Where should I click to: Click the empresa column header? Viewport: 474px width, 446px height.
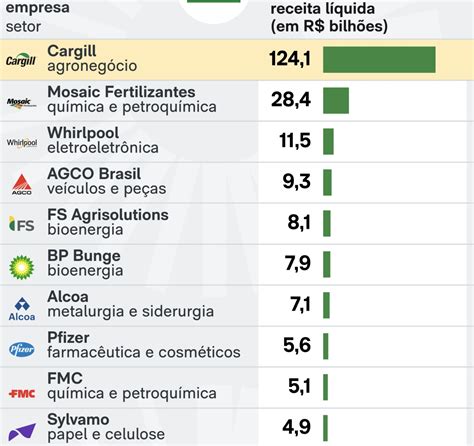38,7
